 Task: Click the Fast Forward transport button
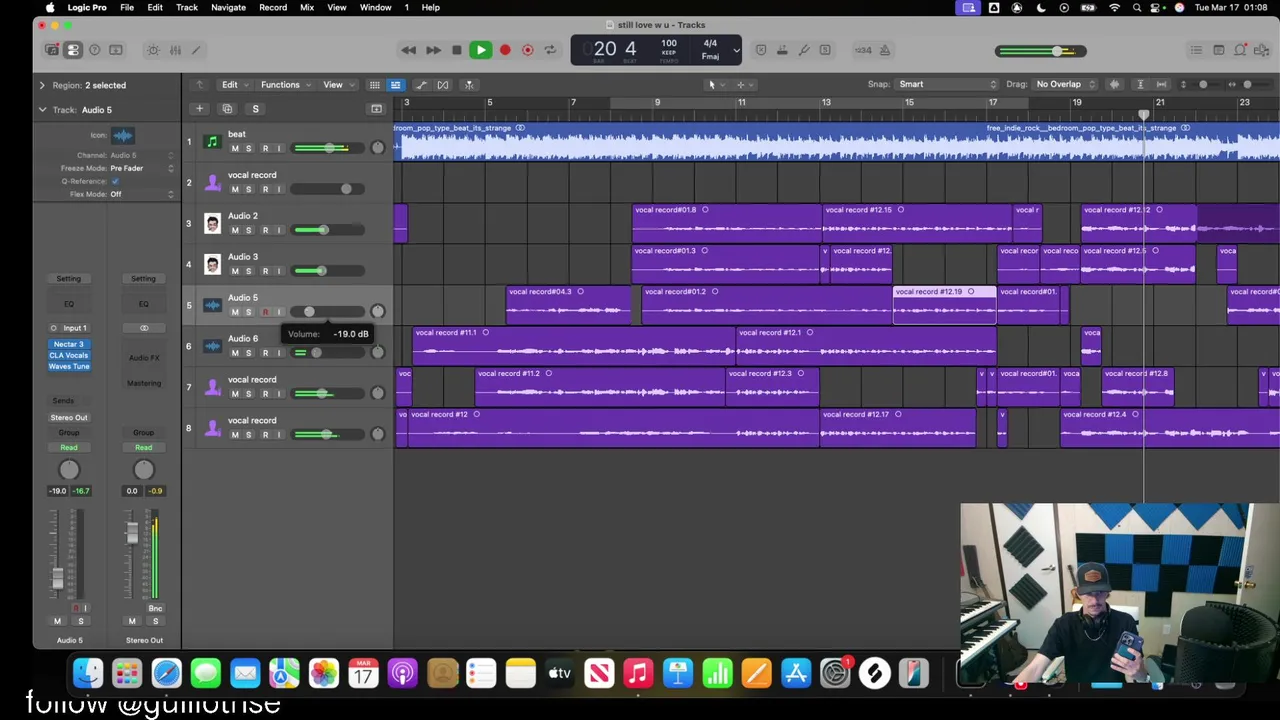point(433,50)
